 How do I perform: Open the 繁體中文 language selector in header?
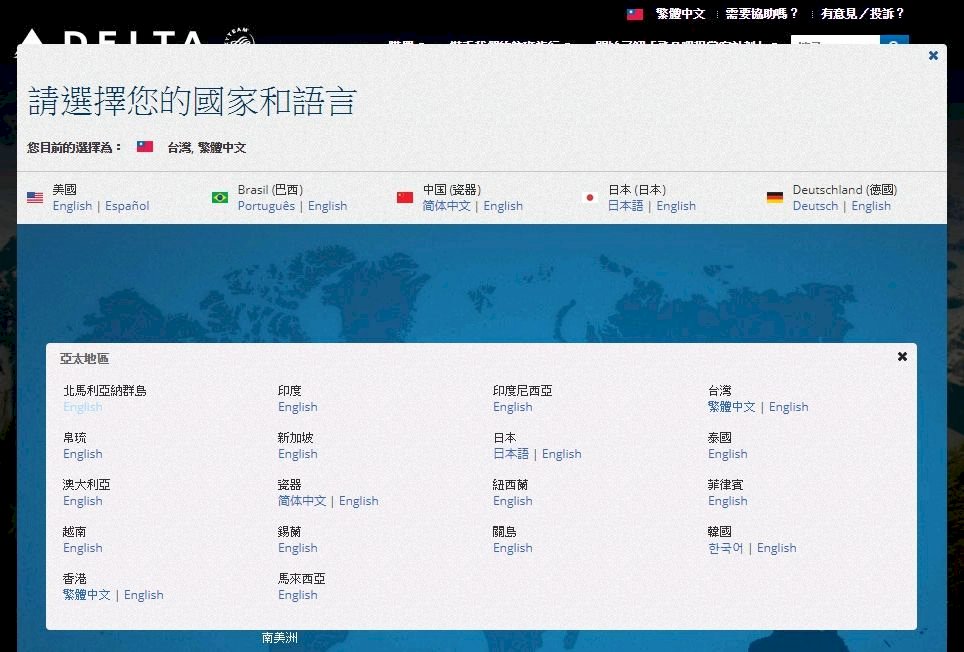tap(680, 14)
